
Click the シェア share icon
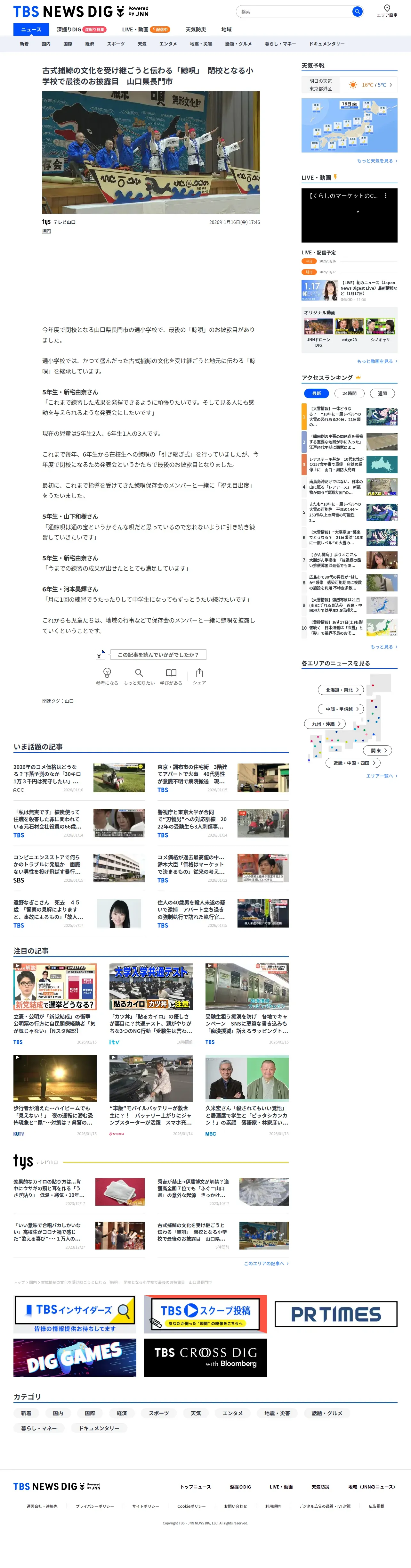point(199,673)
